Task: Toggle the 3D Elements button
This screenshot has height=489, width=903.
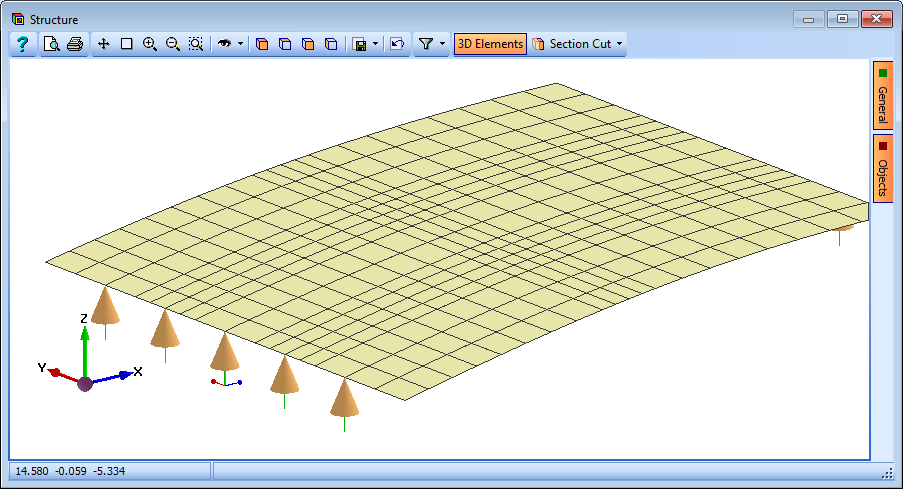Action: click(490, 44)
